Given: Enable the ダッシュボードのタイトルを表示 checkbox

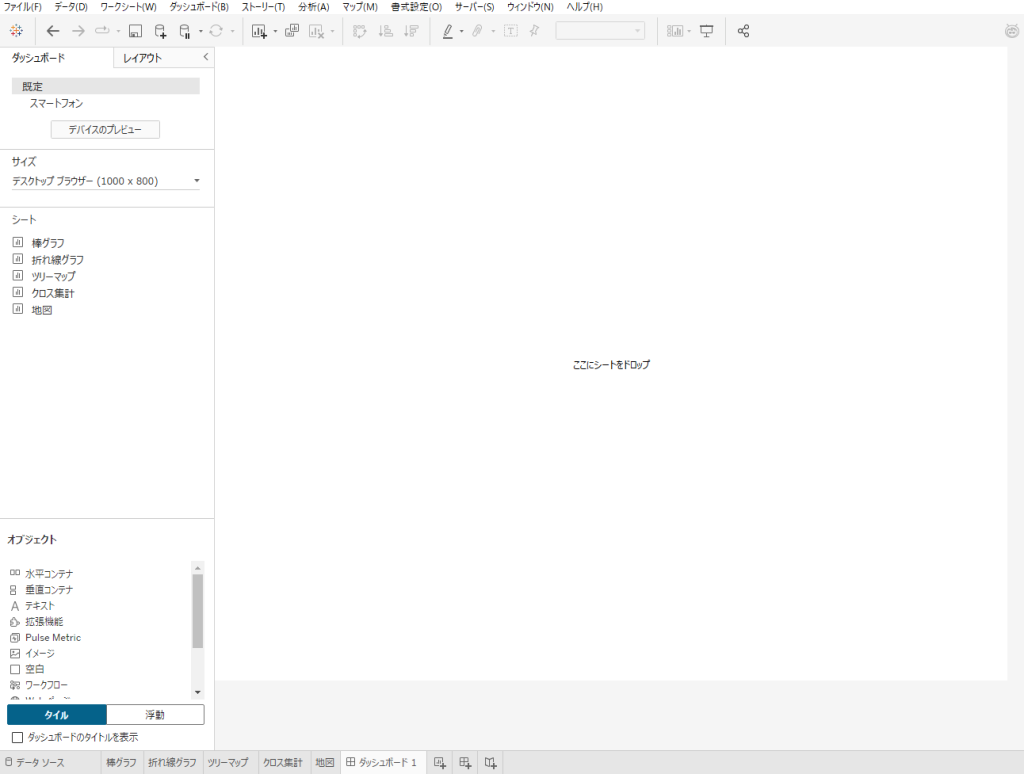Looking at the screenshot, I should click(x=16, y=737).
